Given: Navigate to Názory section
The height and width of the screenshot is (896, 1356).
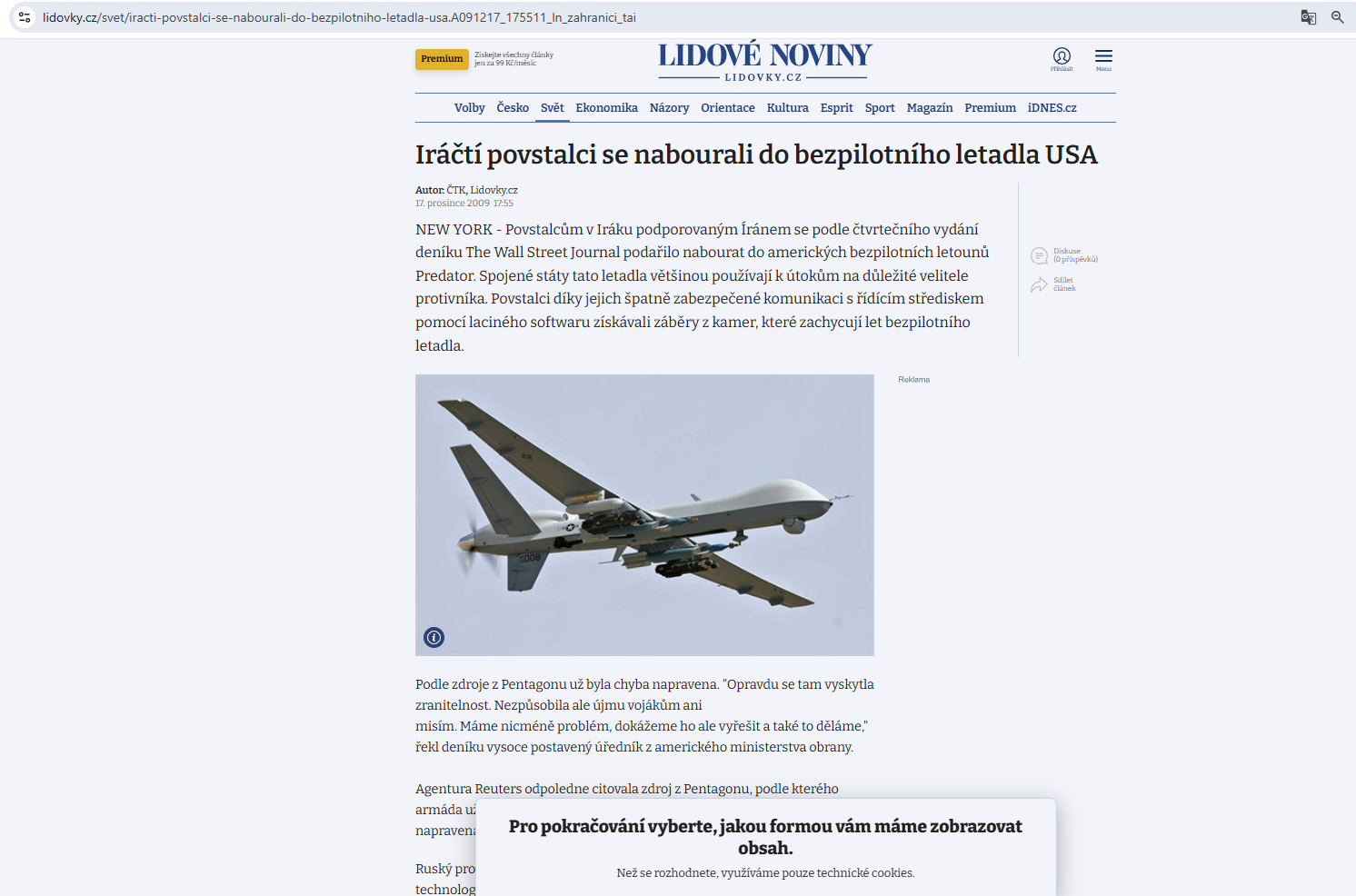Looking at the screenshot, I should coord(669,108).
